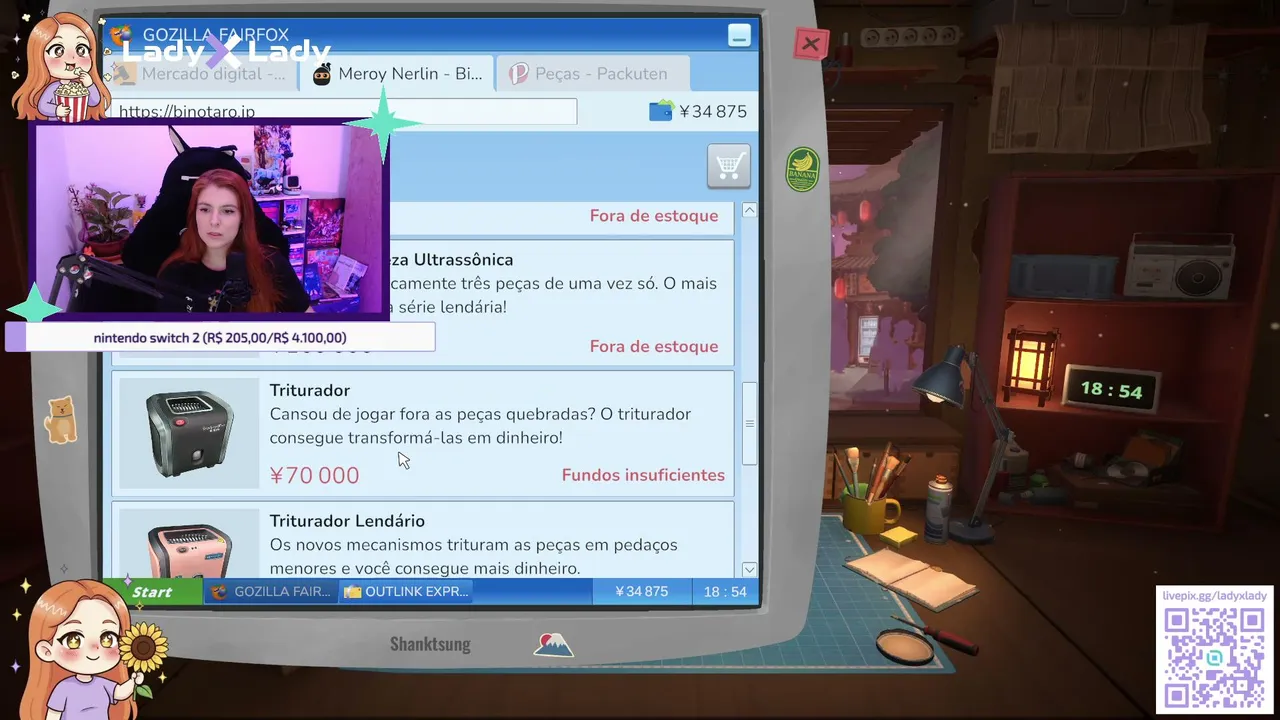The height and width of the screenshot is (720, 1280).
Task: Switch to the Mercado digital tab
Action: 201,74
